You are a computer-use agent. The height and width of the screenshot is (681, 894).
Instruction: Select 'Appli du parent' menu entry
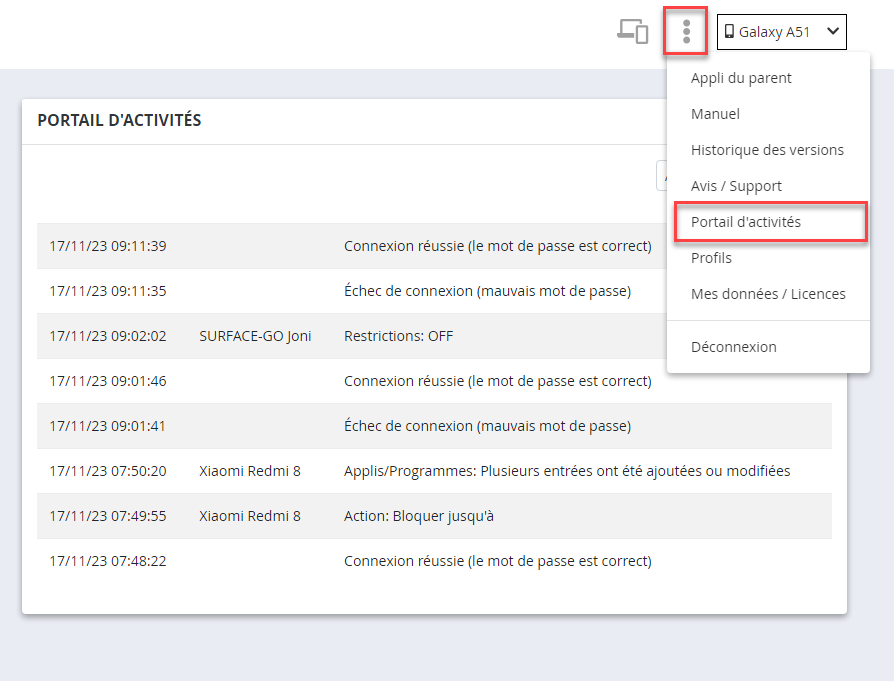[x=741, y=78]
